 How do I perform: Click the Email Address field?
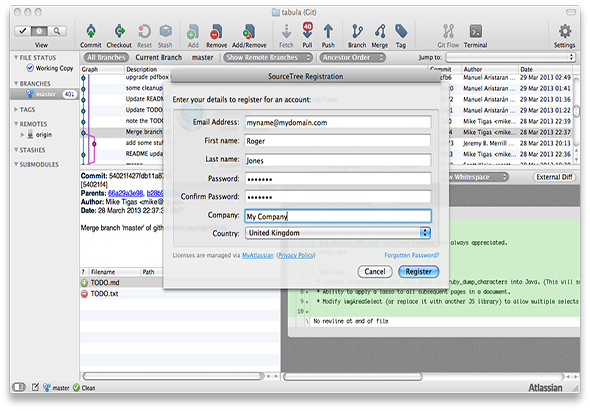338,122
